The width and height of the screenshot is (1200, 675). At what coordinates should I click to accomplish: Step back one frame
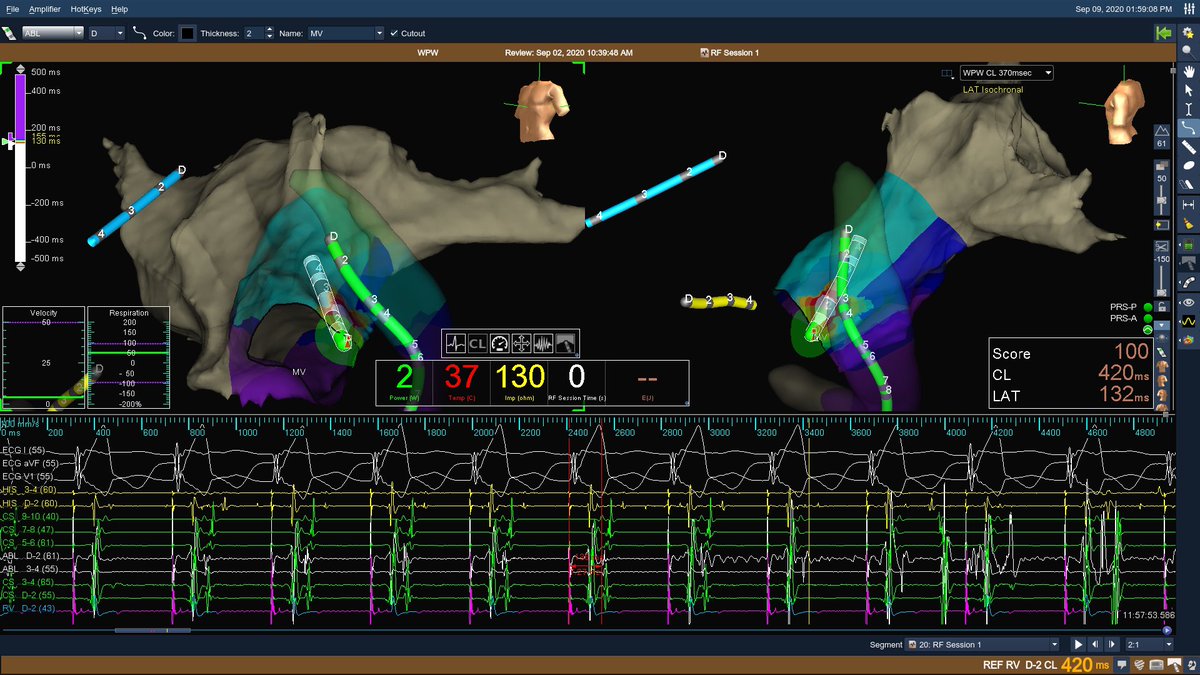click(x=1094, y=645)
